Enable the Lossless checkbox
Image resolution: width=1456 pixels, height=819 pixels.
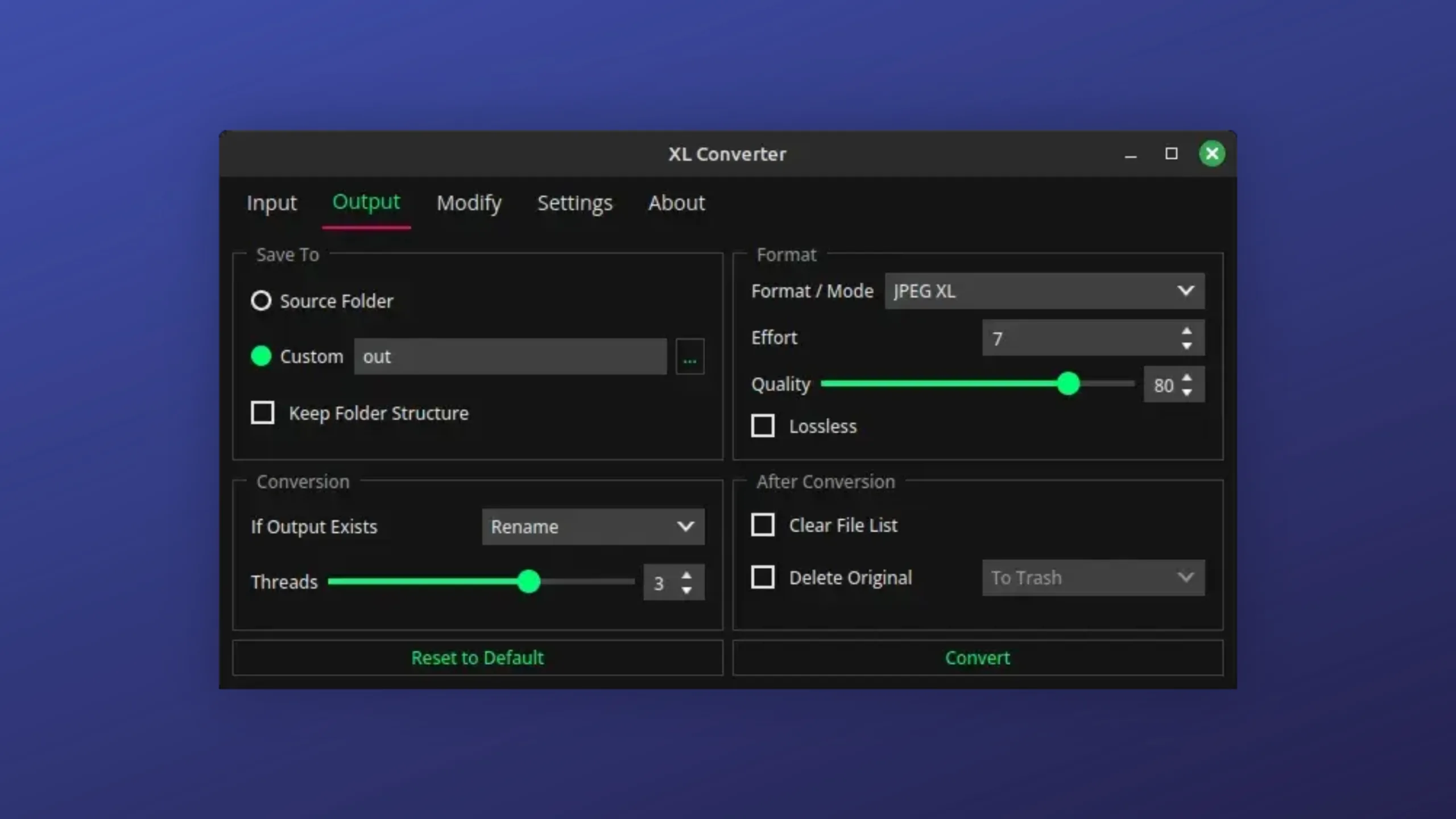[763, 425]
